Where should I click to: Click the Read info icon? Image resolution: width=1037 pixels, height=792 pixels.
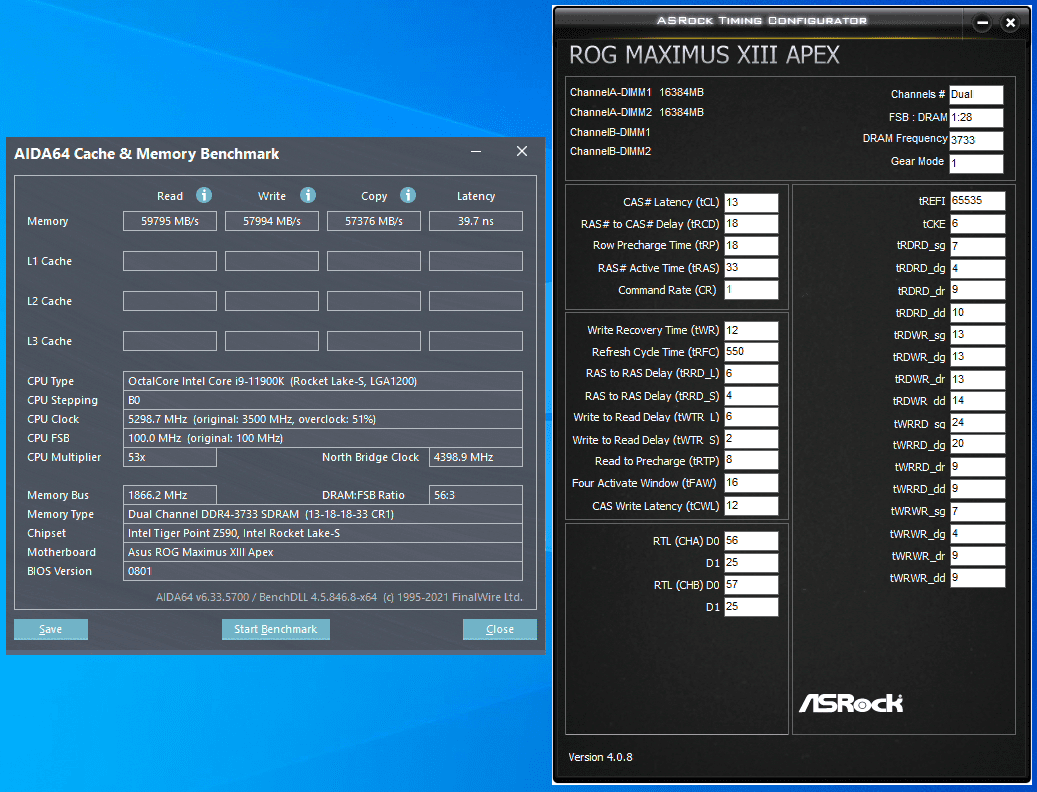click(x=204, y=195)
